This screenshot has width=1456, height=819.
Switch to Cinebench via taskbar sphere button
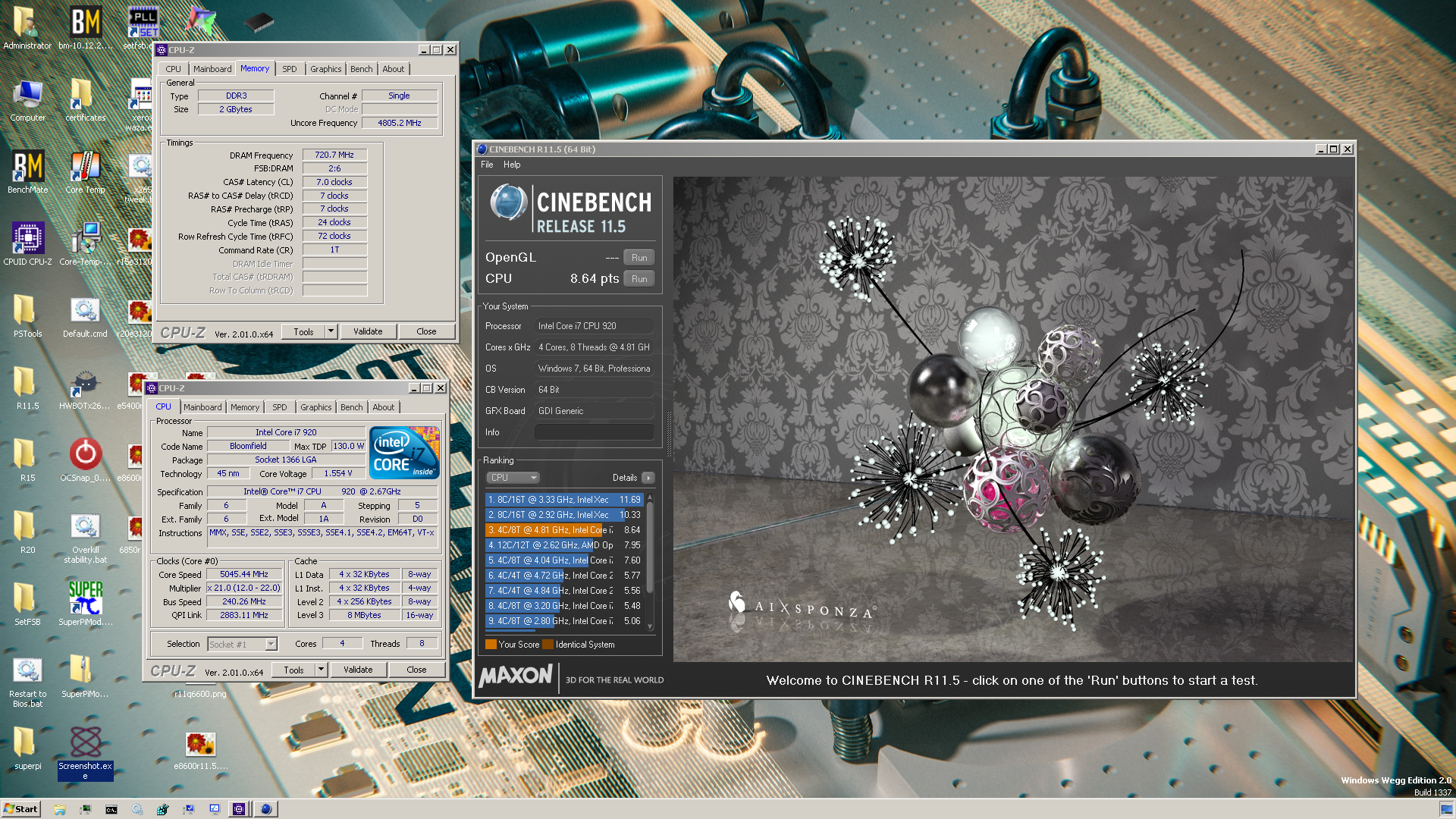[265, 809]
